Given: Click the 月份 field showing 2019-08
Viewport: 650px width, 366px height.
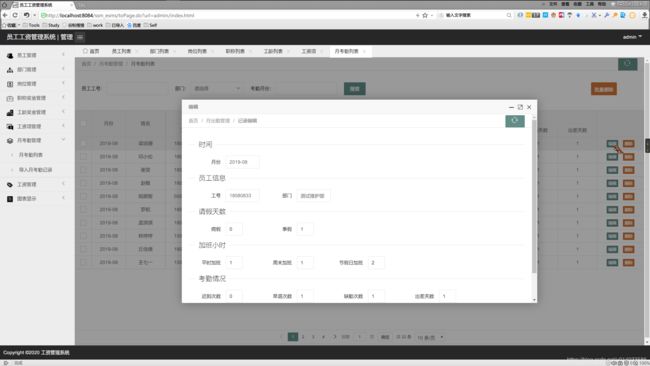Looking at the screenshot, I should [243, 162].
